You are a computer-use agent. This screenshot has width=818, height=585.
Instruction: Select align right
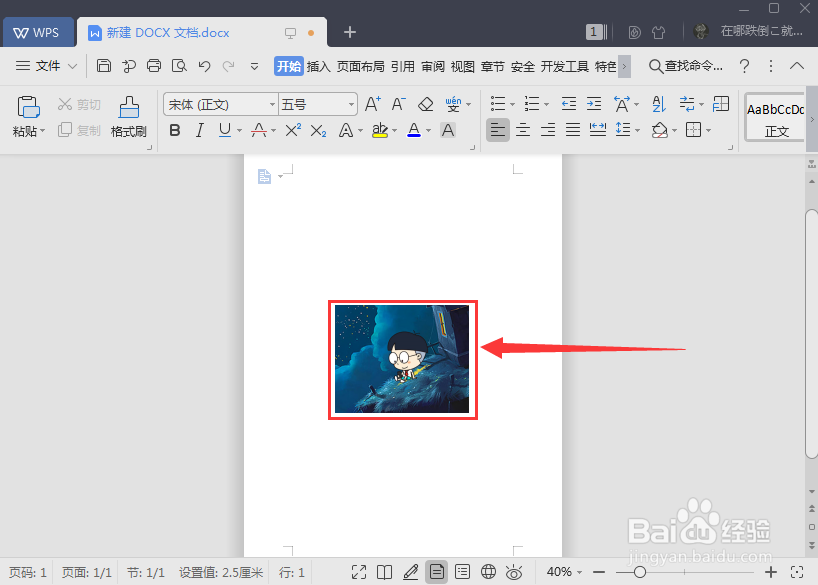548,130
